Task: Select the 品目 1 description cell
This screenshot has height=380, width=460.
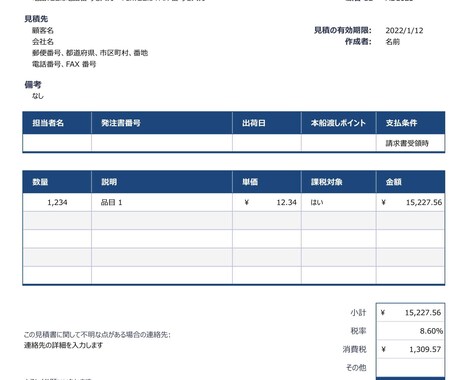Action: 162,202
